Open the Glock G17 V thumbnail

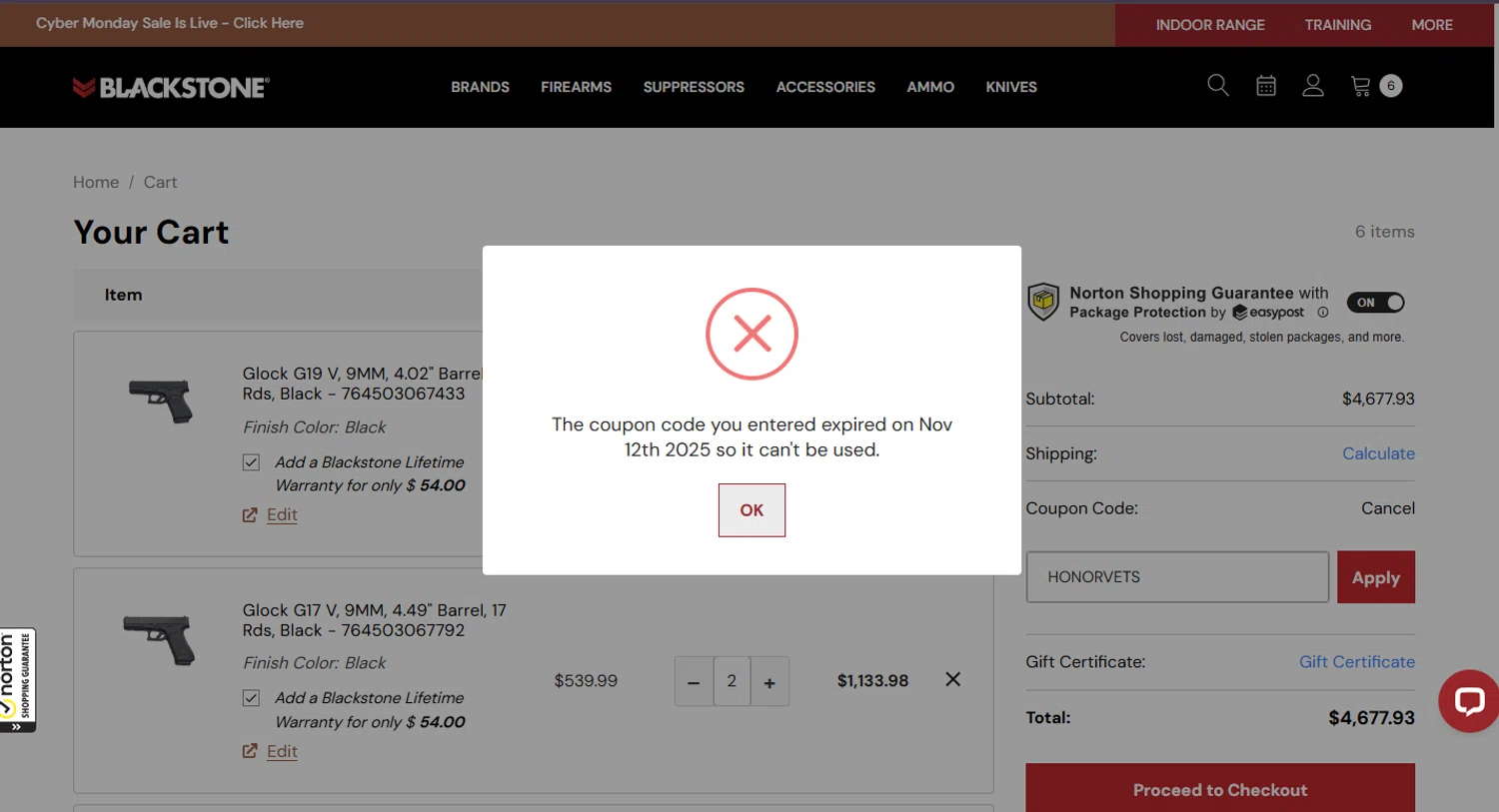click(159, 639)
